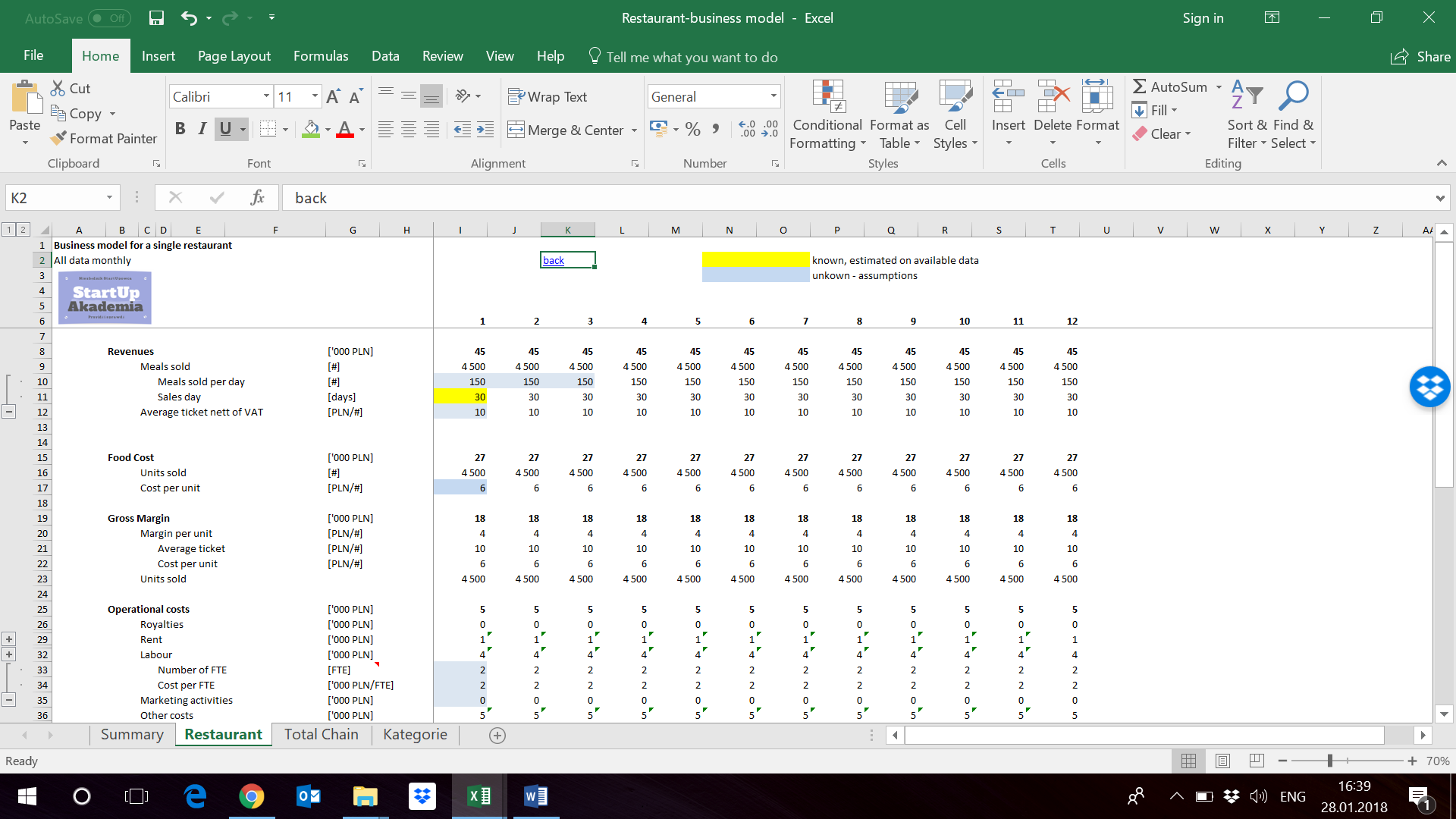Open the File menu
Viewport: 1456px width, 819px height.
click(33, 56)
